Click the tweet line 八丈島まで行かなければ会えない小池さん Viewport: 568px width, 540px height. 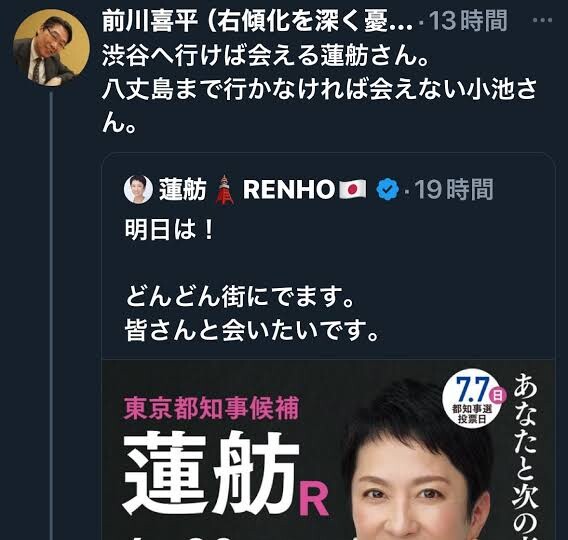point(320,107)
